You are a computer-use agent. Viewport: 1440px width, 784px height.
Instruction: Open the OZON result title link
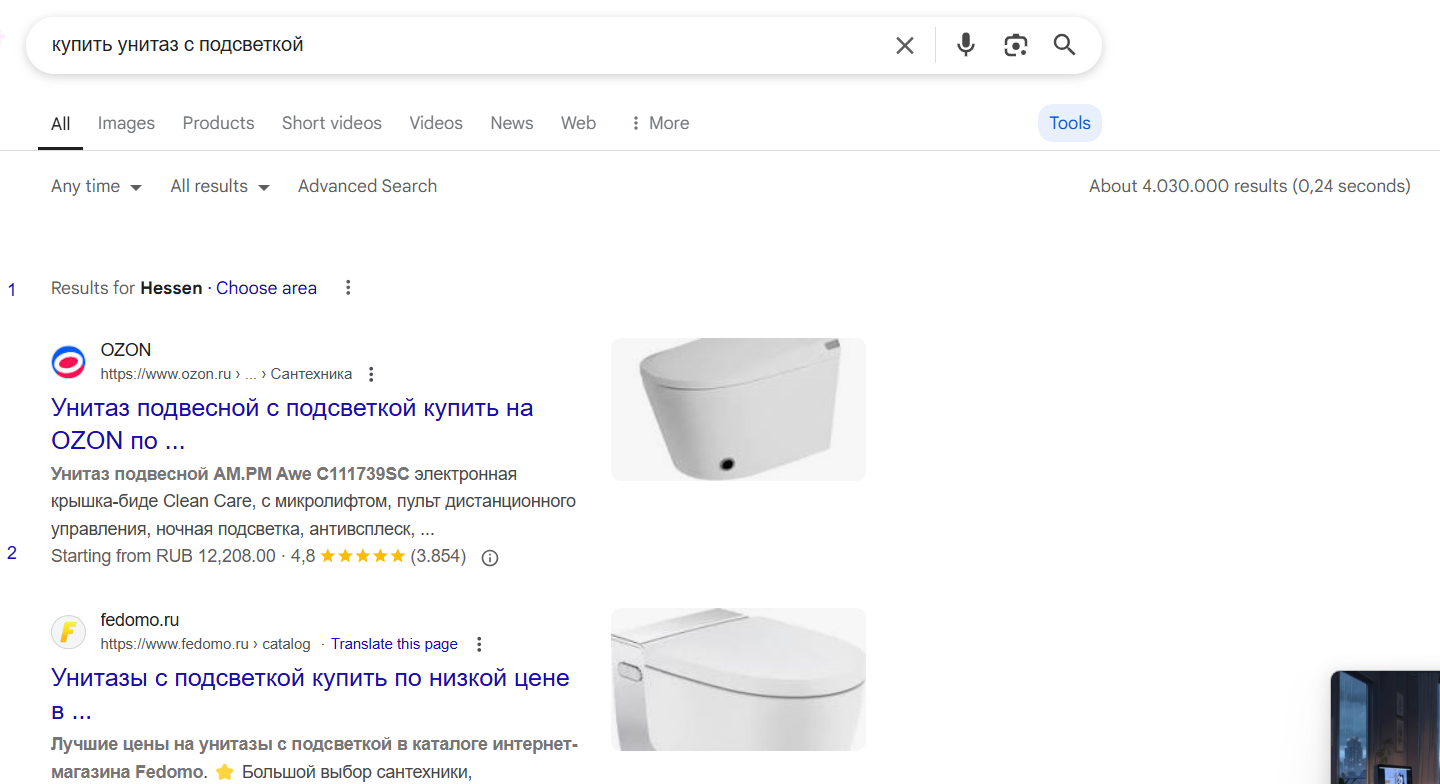tap(292, 424)
